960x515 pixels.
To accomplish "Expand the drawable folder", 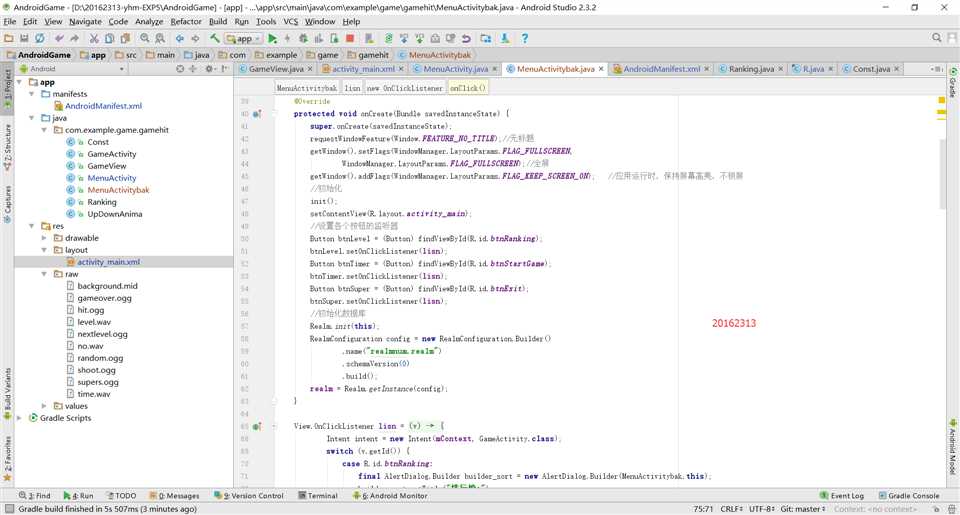I will pyautogui.click(x=44, y=238).
